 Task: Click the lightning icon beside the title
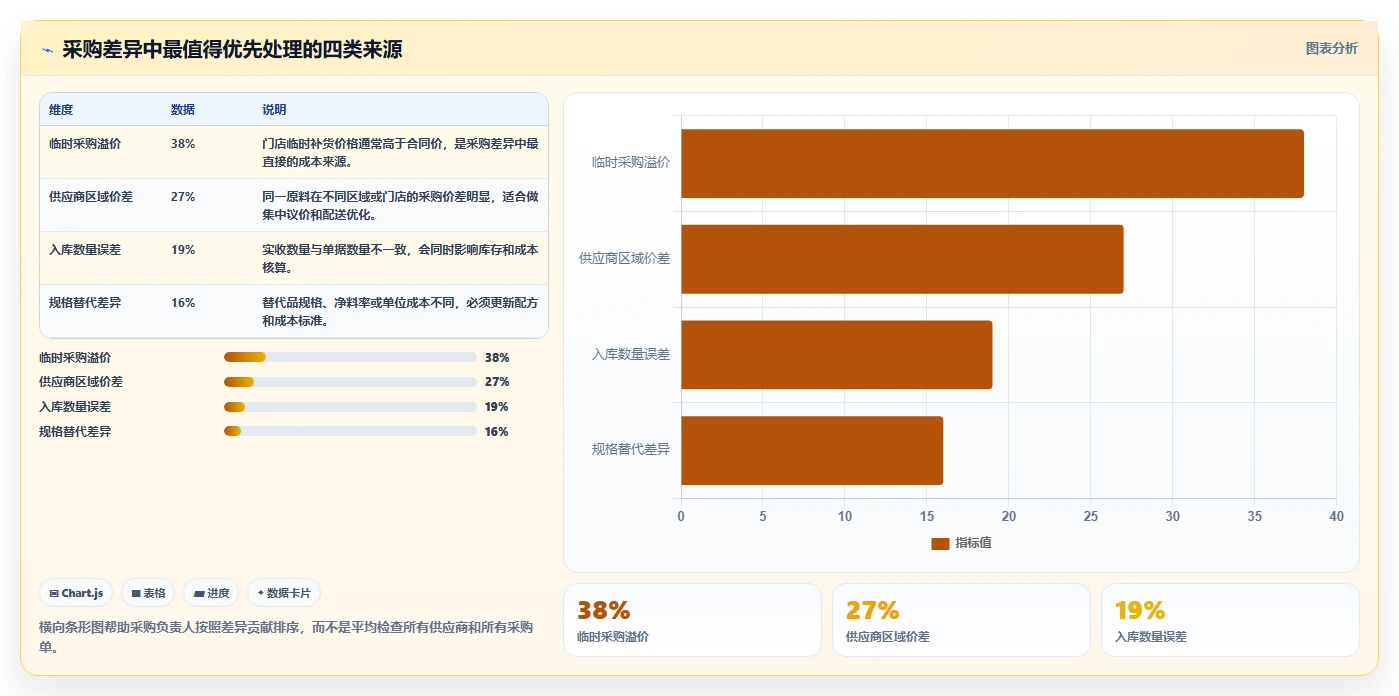tap(47, 49)
